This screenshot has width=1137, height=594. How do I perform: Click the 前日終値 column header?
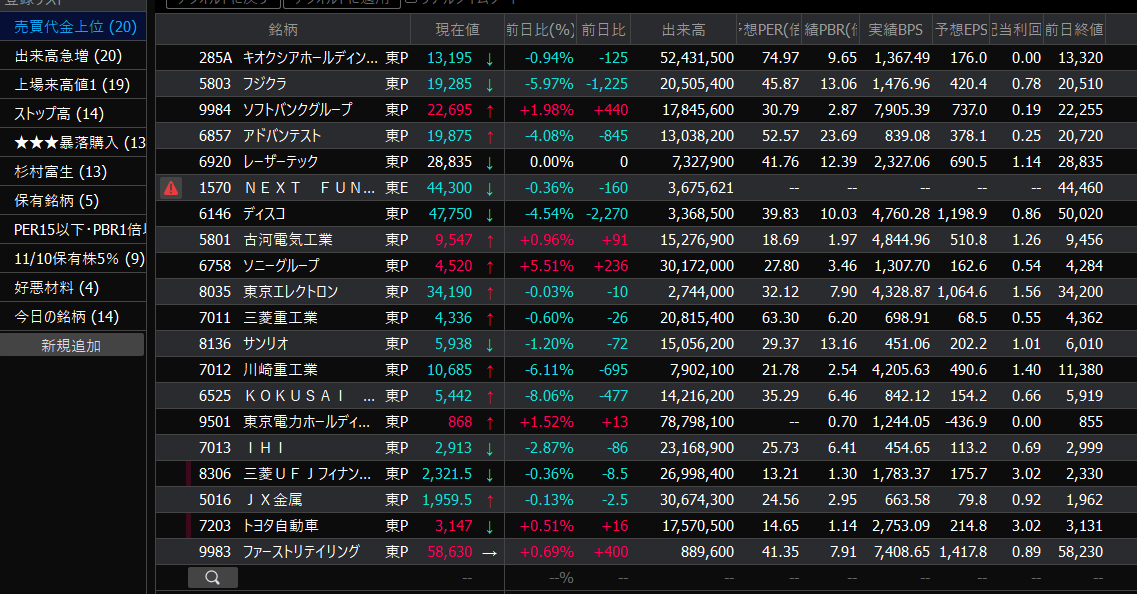(1072, 29)
